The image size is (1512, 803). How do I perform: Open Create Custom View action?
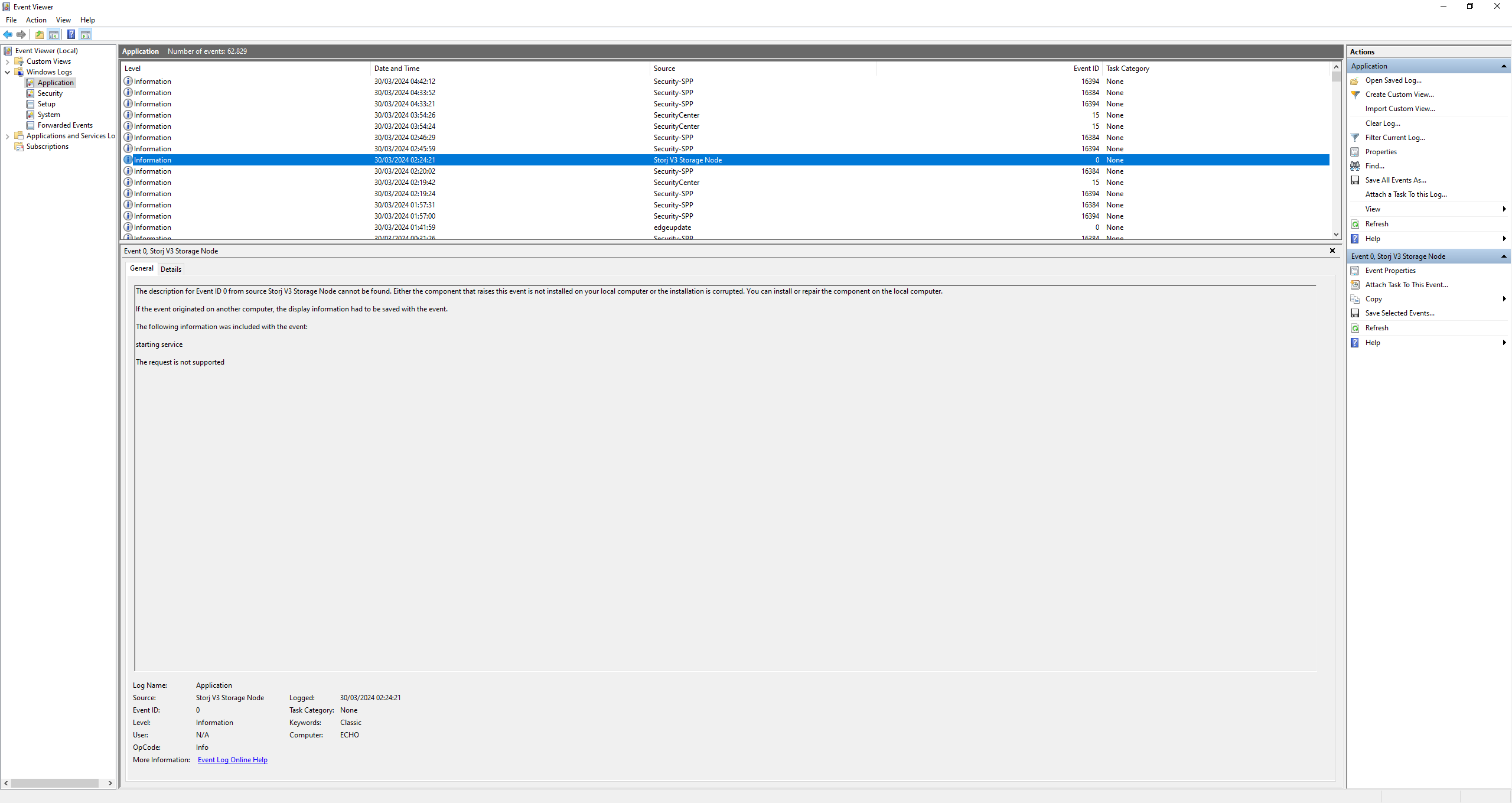1399,95
